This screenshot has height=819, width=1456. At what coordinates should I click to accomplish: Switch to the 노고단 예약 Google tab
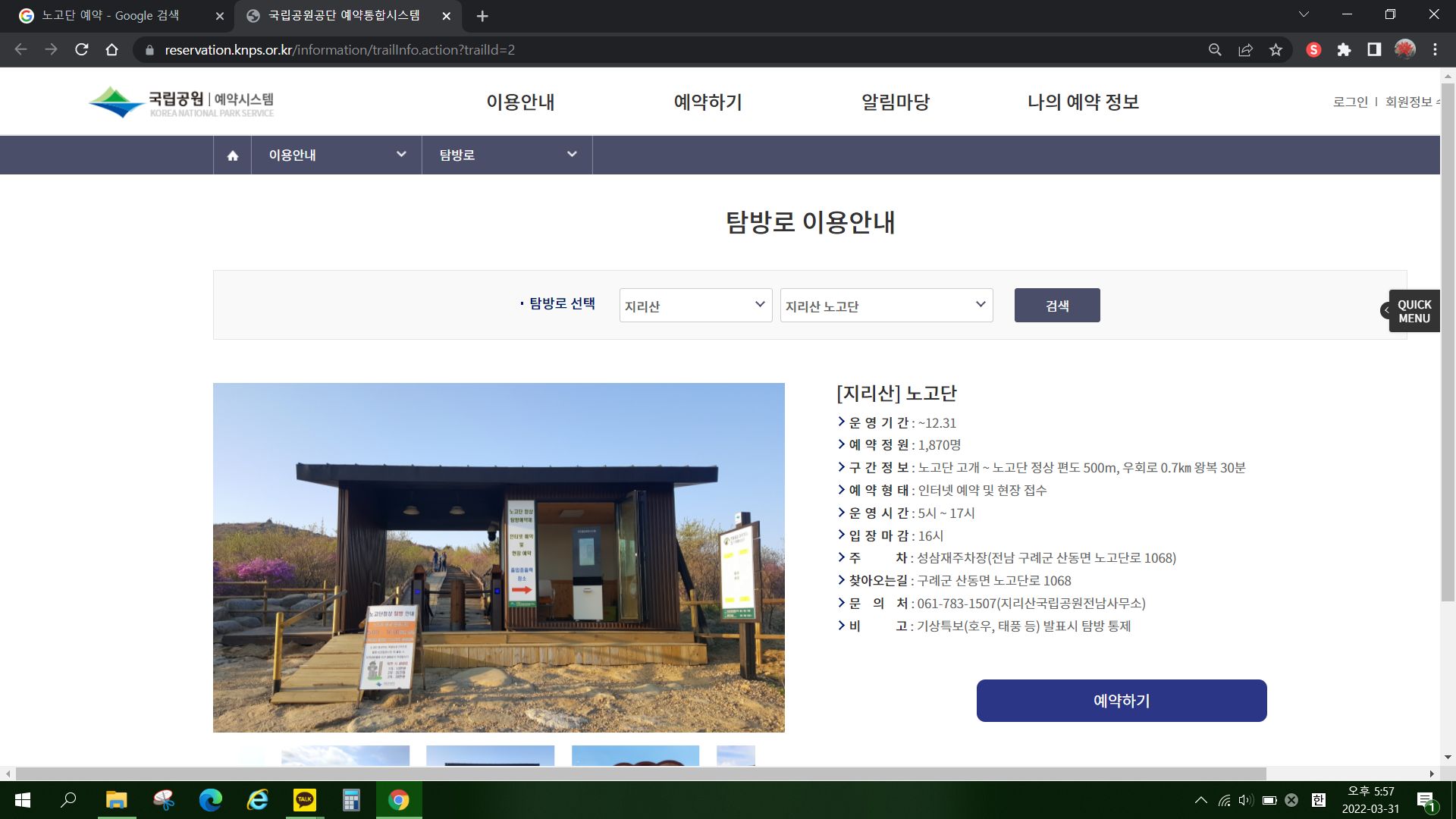click(111, 15)
